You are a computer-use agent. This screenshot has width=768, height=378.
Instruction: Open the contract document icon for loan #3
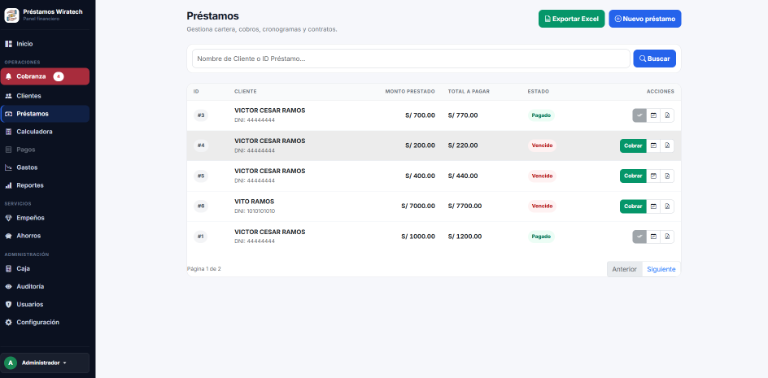pyautogui.click(x=667, y=116)
